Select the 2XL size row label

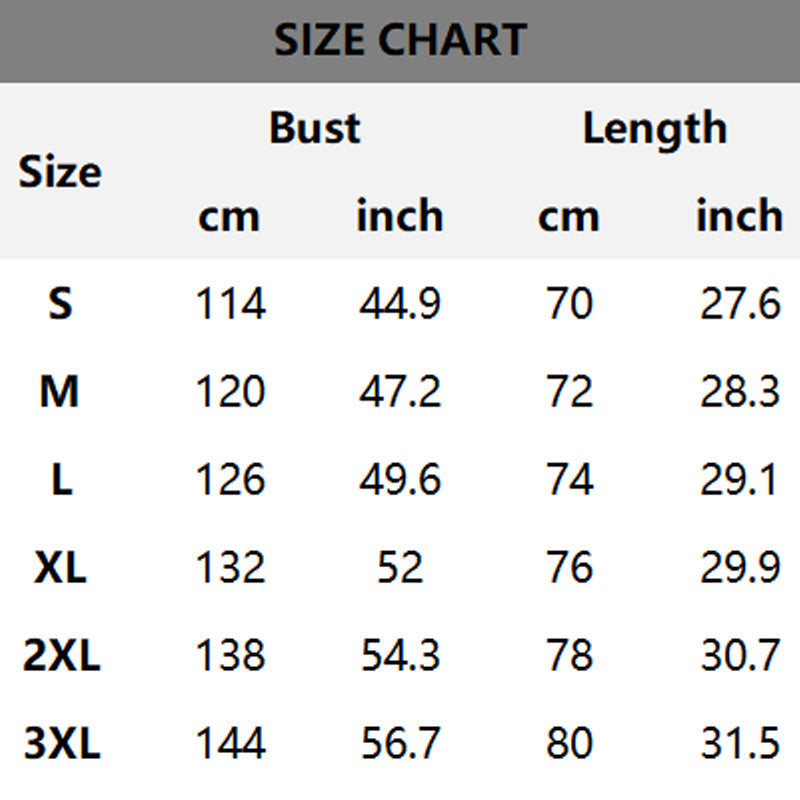tap(61, 655)
